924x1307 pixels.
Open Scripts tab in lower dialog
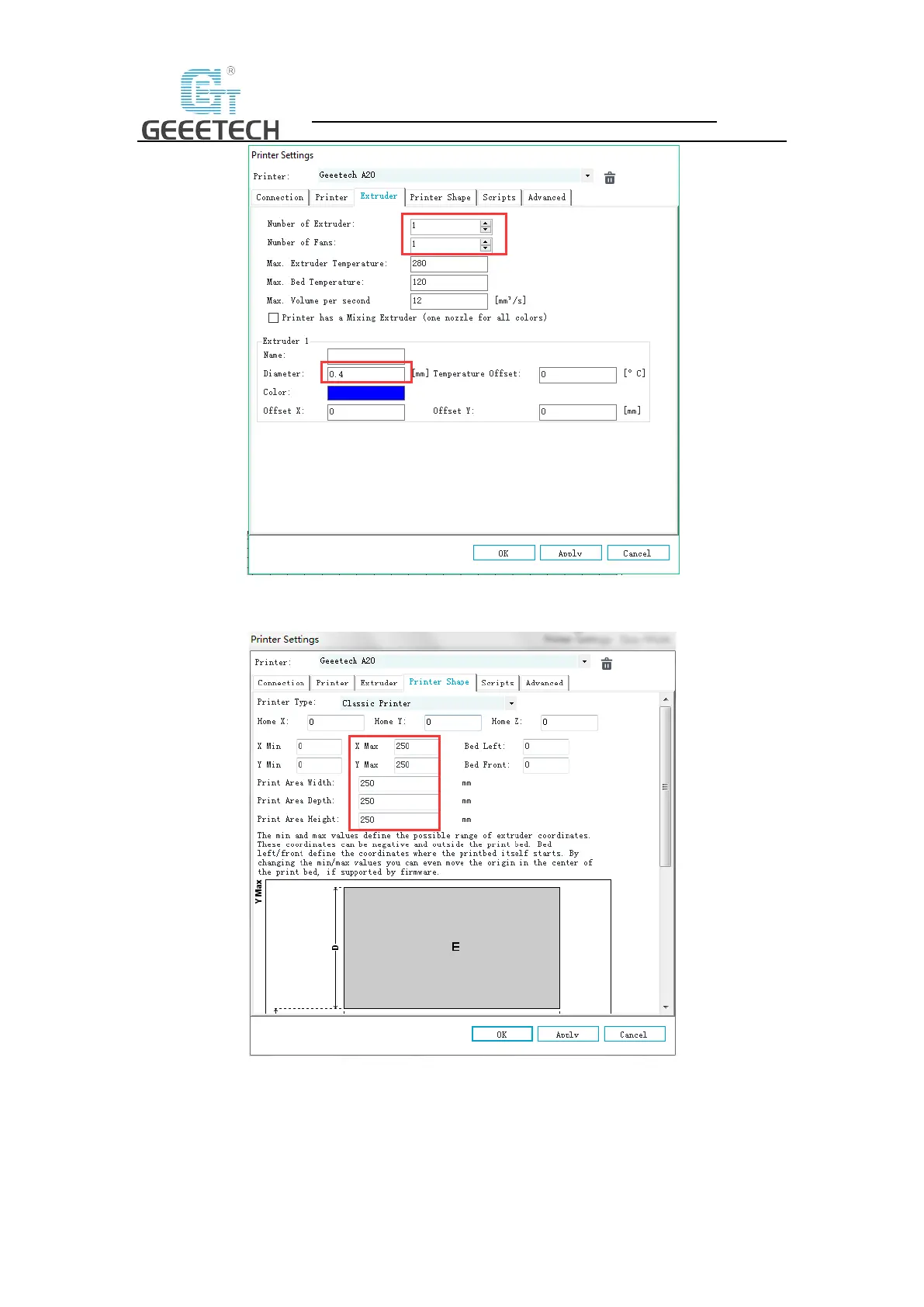[x=497, y=683]
